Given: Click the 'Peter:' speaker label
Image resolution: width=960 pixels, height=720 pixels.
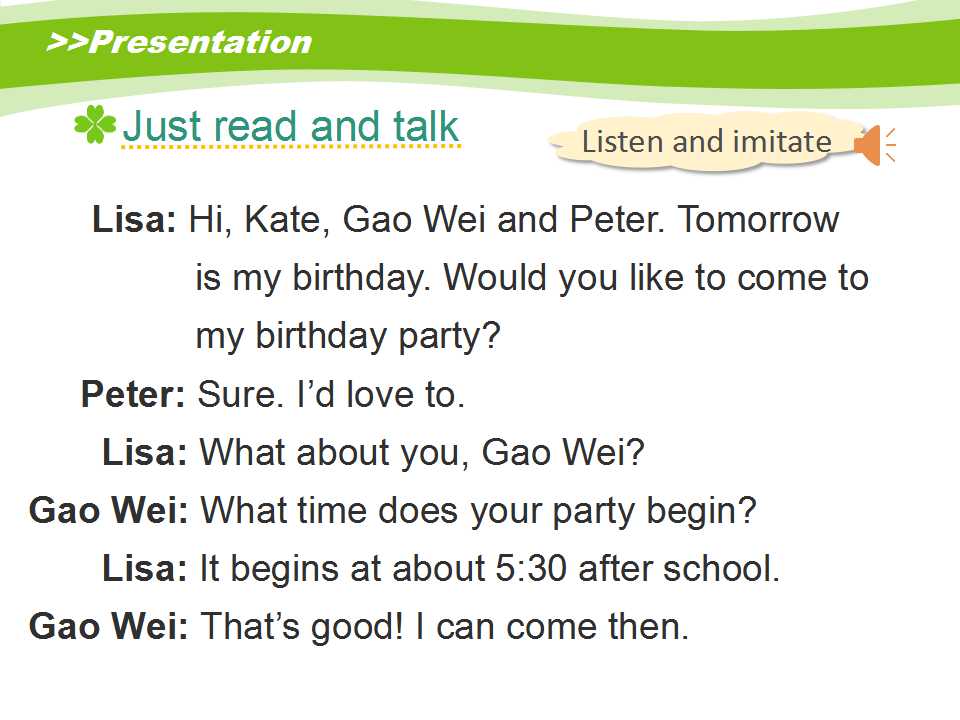Looking at the screenshot, I should pyautogui.click(x=133, y=394).
